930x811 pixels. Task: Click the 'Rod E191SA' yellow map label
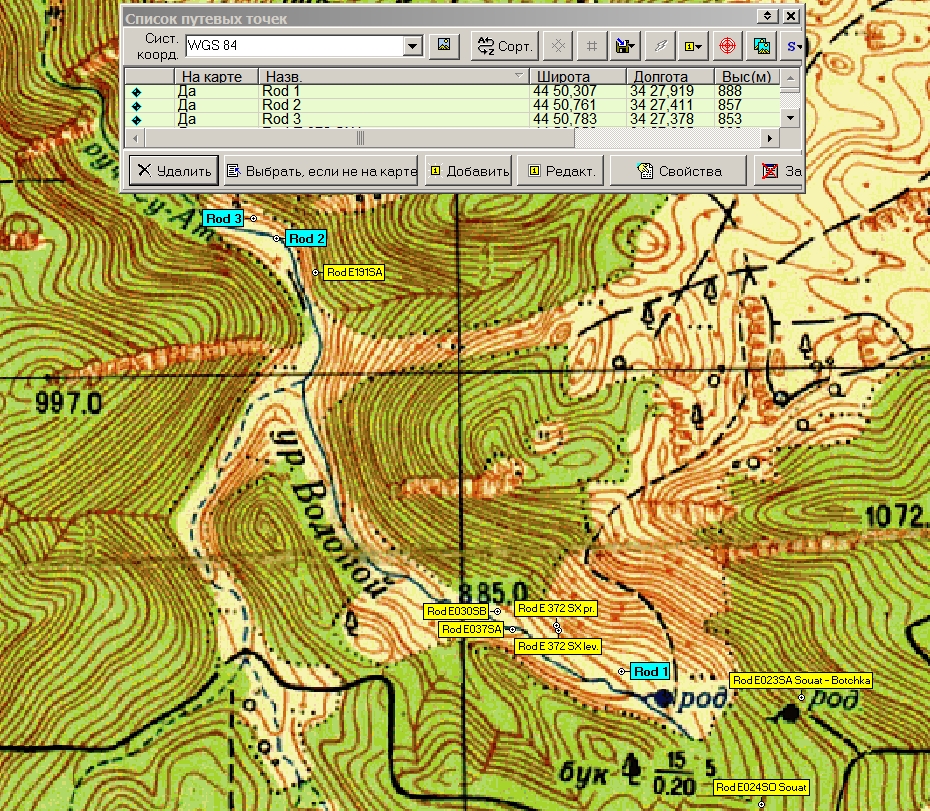(x=354, y=272)
